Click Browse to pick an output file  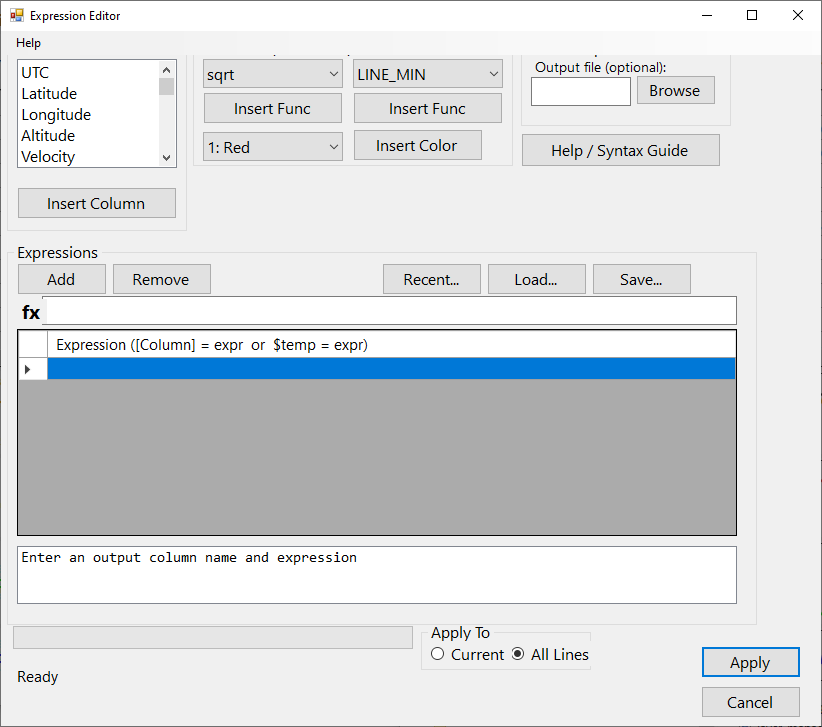coord(675,90)
